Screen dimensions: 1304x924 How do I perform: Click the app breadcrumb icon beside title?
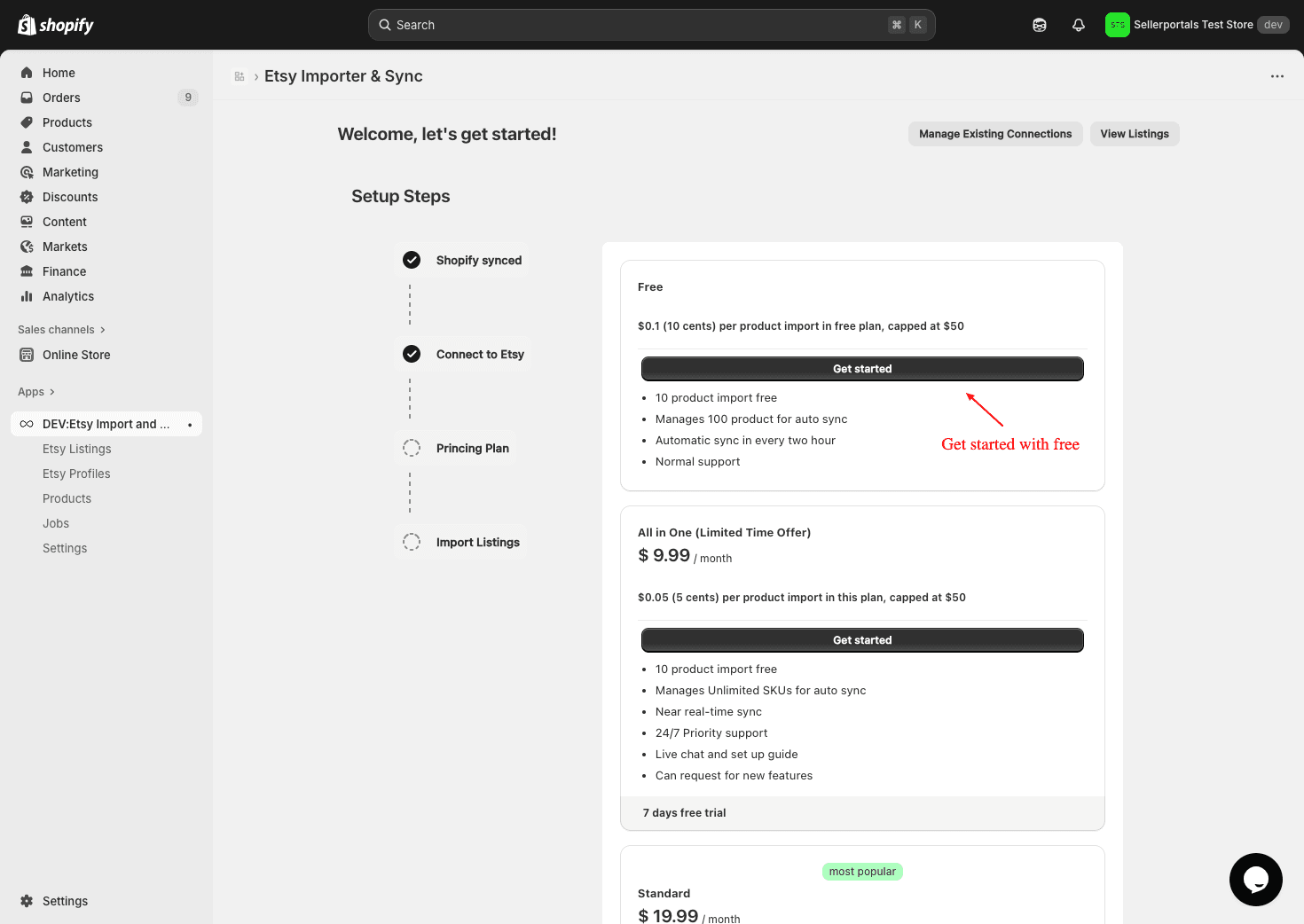(x=240, y=76)
